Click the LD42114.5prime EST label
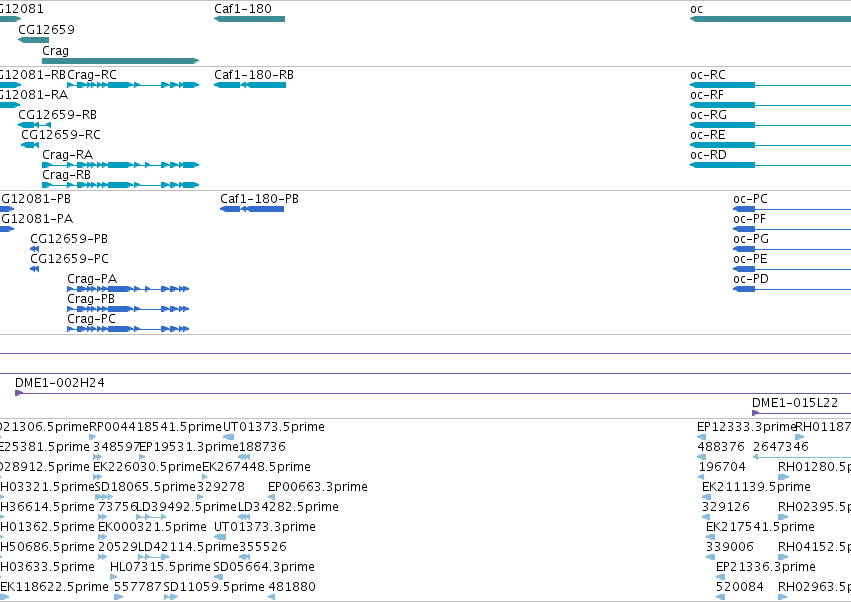851x602 pixels. 188,547
